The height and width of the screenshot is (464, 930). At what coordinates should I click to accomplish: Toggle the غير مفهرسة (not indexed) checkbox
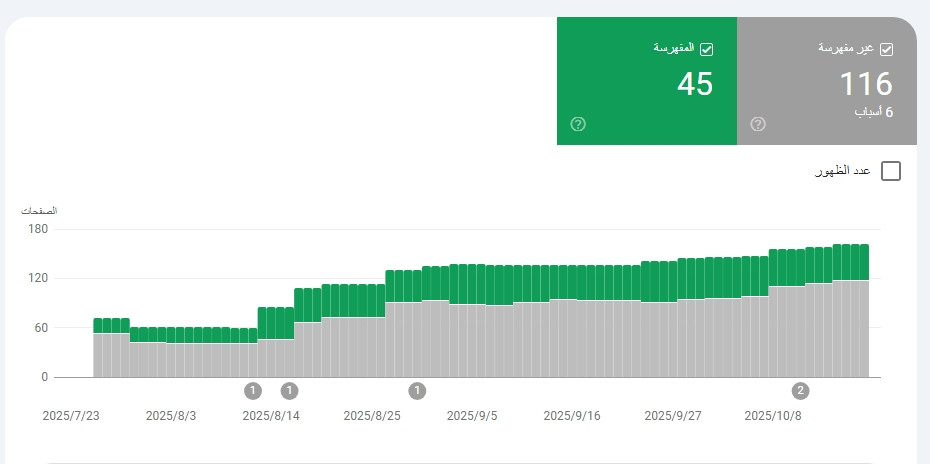[886, 48]
